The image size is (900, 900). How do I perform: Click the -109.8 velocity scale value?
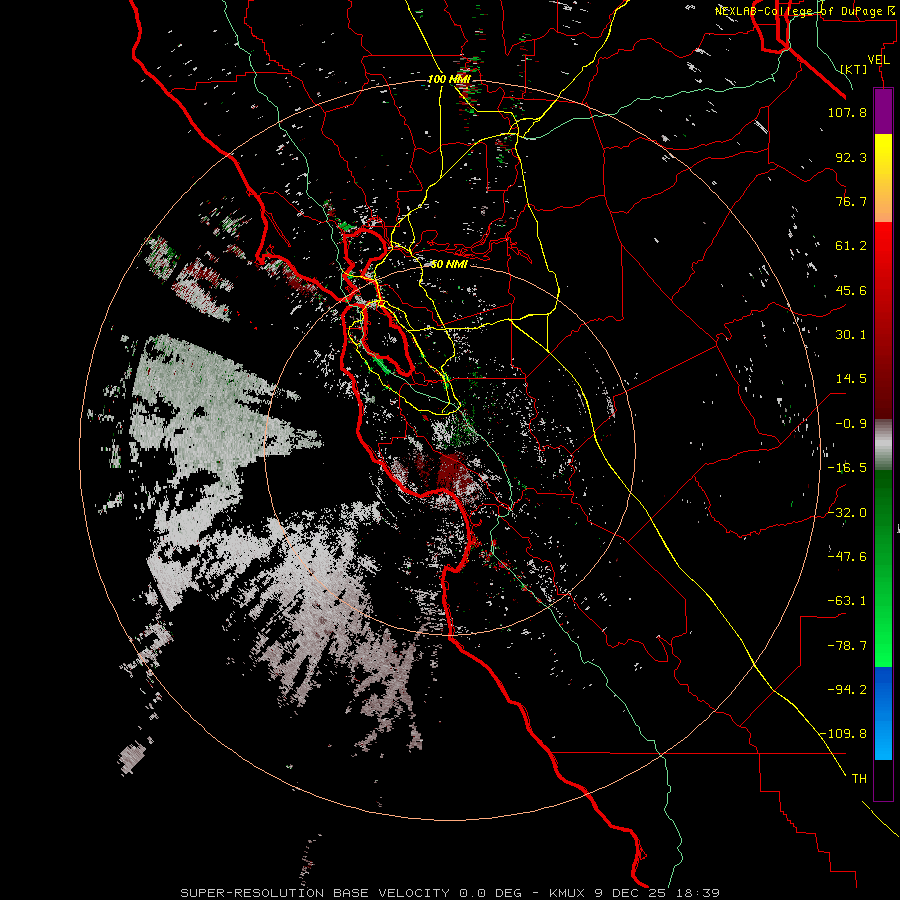(x=844, y=734)
